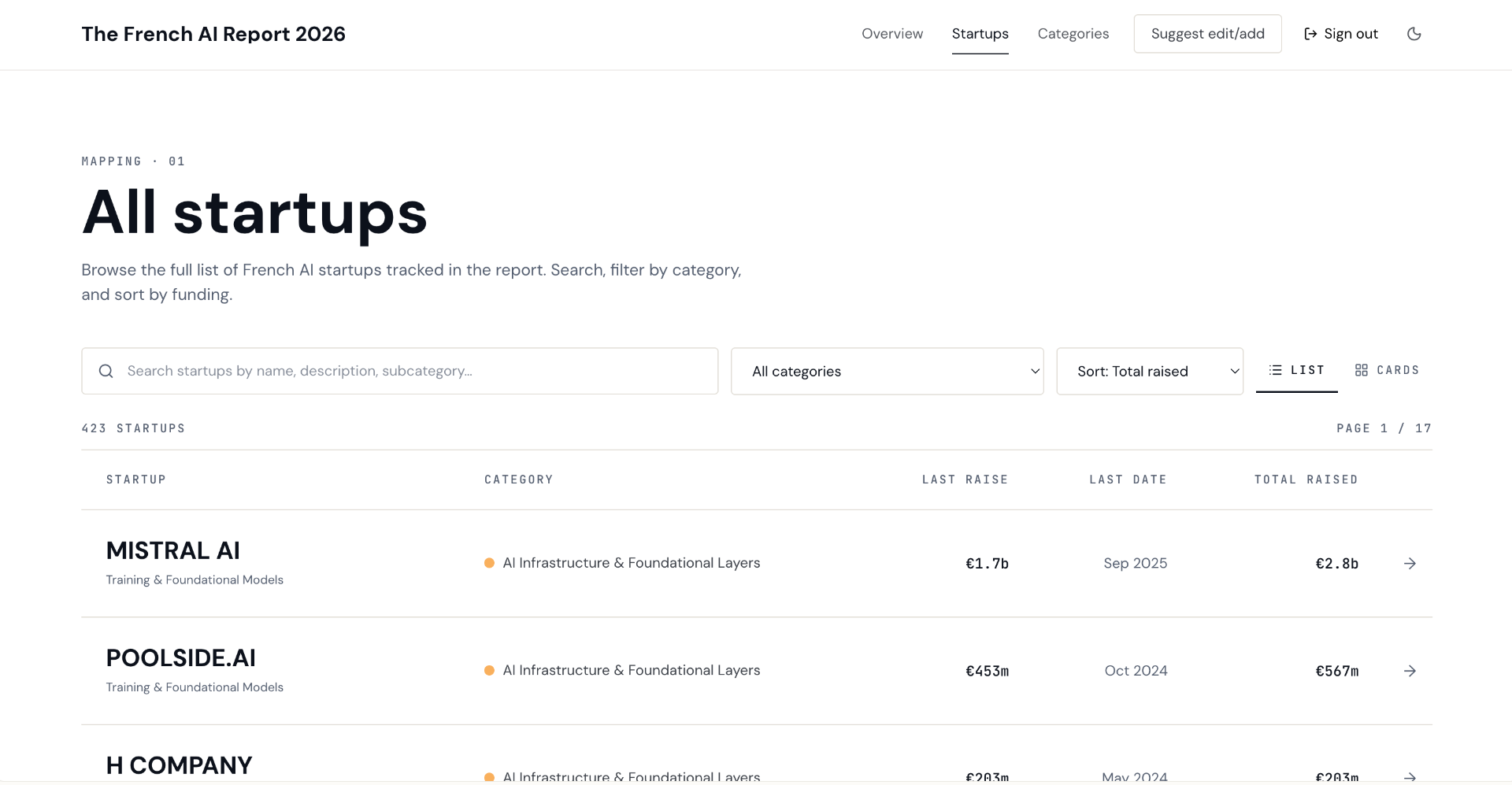Click the Oct 2024 date cell
The width and height of the screenshot is (1512, 785).
point(1136,671)
